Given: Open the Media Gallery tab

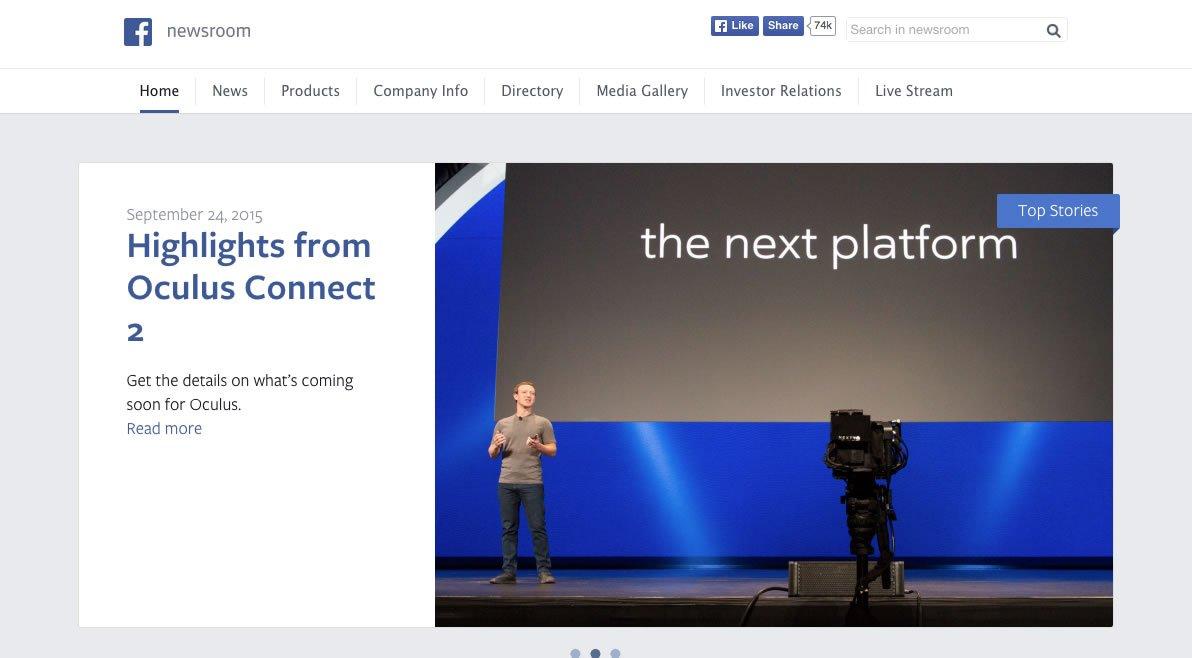Looking at the screenshot, I should pos(642,91).
